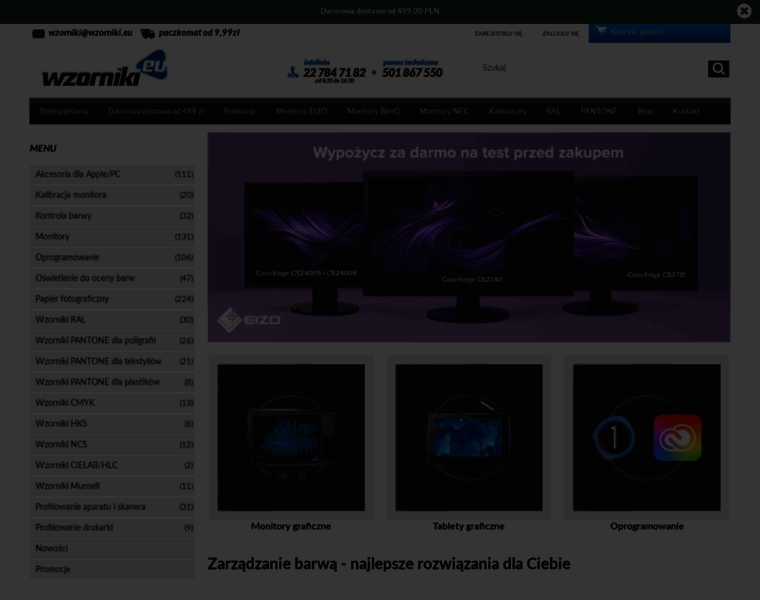The image size is (760, 600).
Task: Open Zarejestruj się registration link
Action: 498,33
